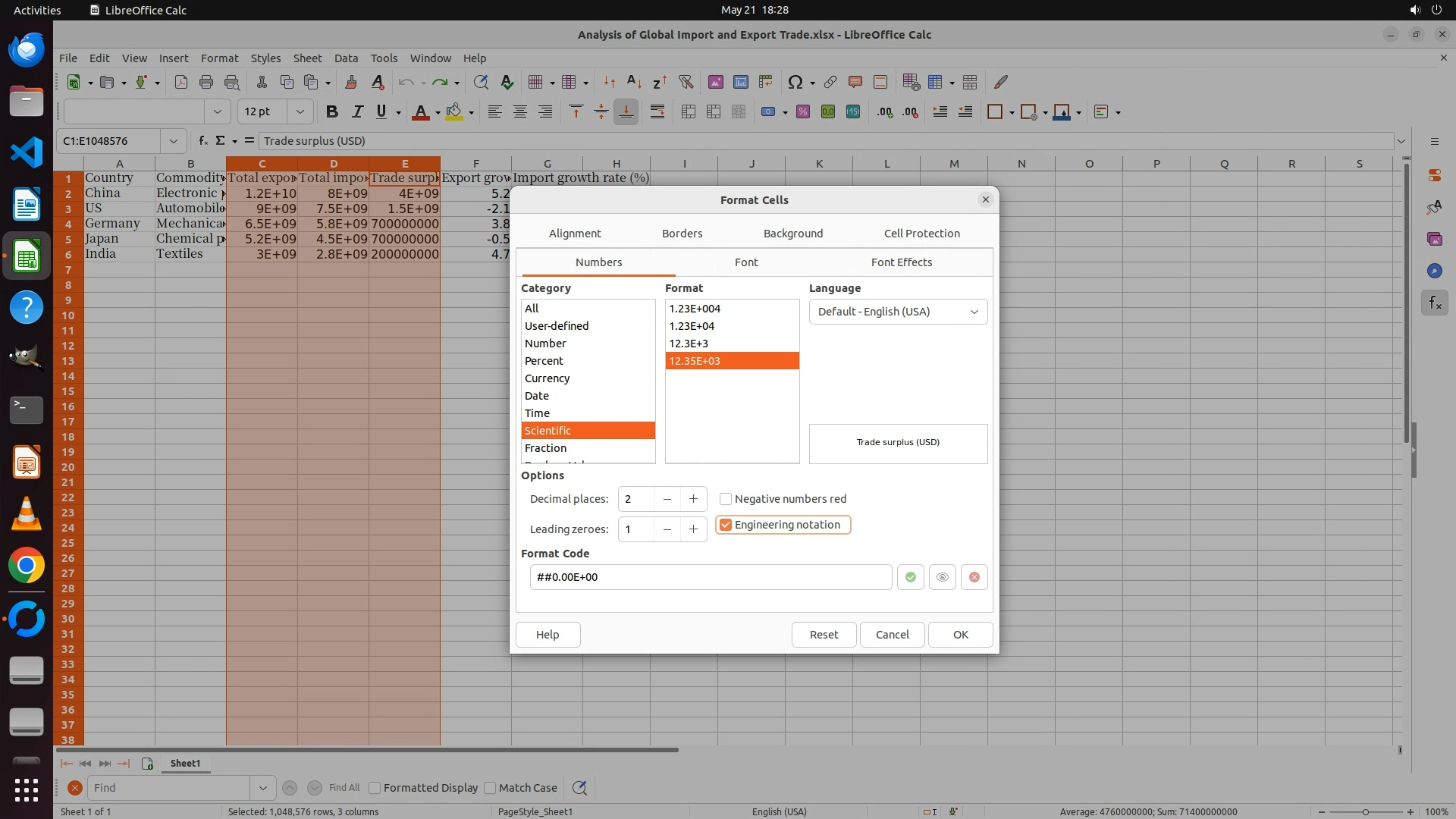Click the Format as Percent toolbar icon
Screen dimensions: 1456x819
802,111
